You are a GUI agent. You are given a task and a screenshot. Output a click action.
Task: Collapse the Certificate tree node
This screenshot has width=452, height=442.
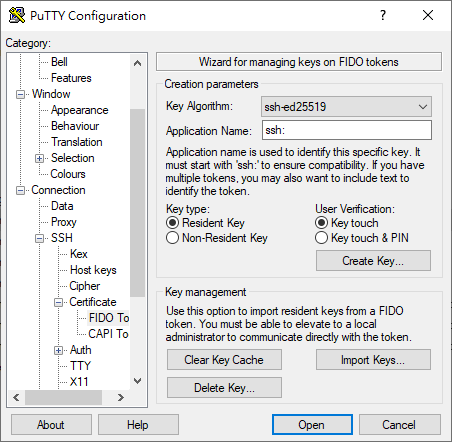[58, 302]
